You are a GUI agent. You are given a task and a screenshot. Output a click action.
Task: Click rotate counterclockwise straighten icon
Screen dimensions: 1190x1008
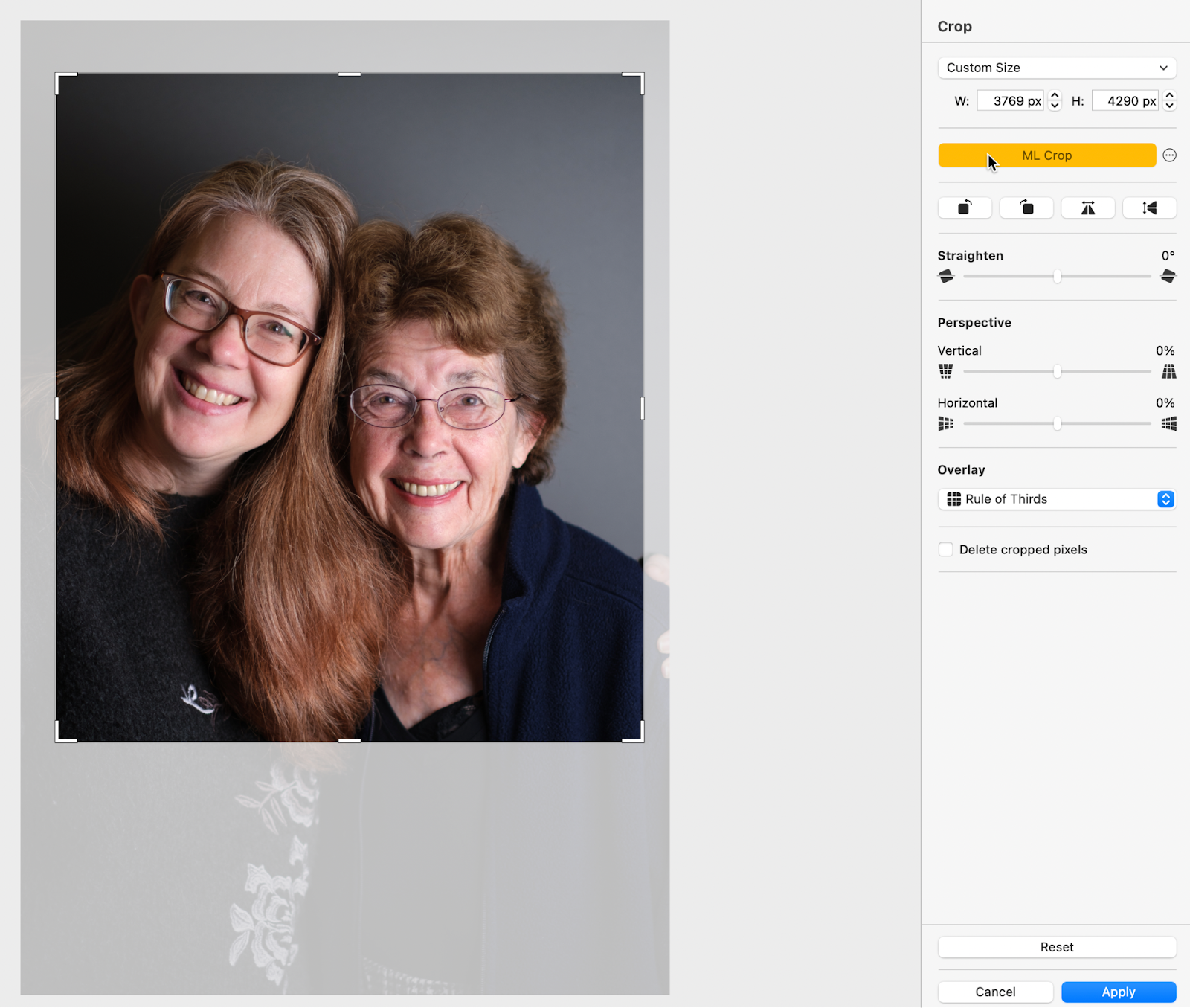pos(946,277)
